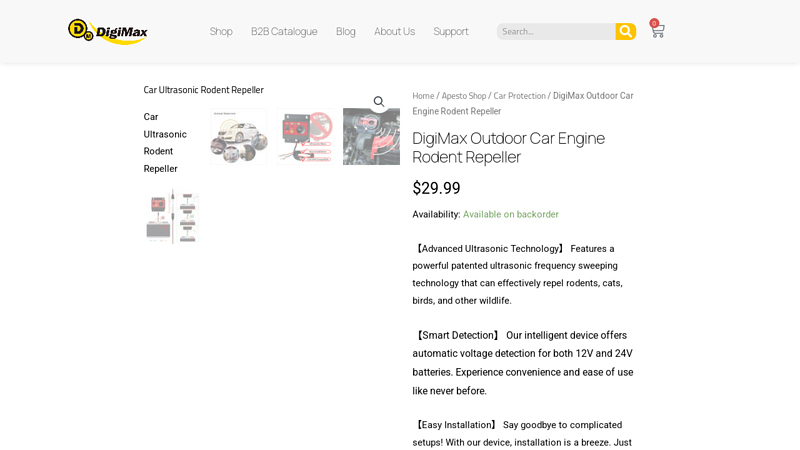Viewport: 800px width, 450px height.
Task: Select the red repeller device thumbnail
Action: (305, 136)
